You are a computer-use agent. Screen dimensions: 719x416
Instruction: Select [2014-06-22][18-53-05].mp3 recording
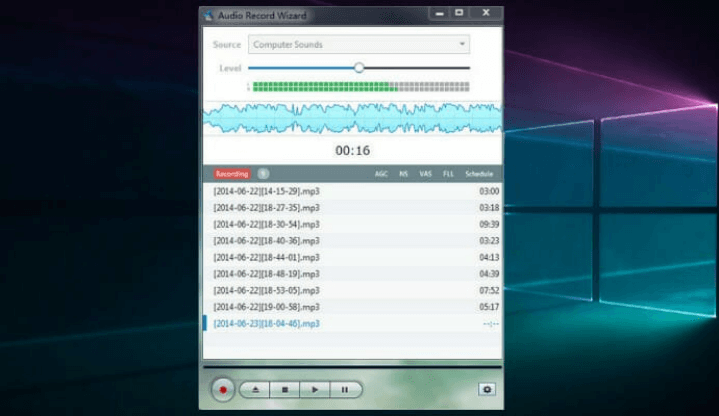coord(353,290)
